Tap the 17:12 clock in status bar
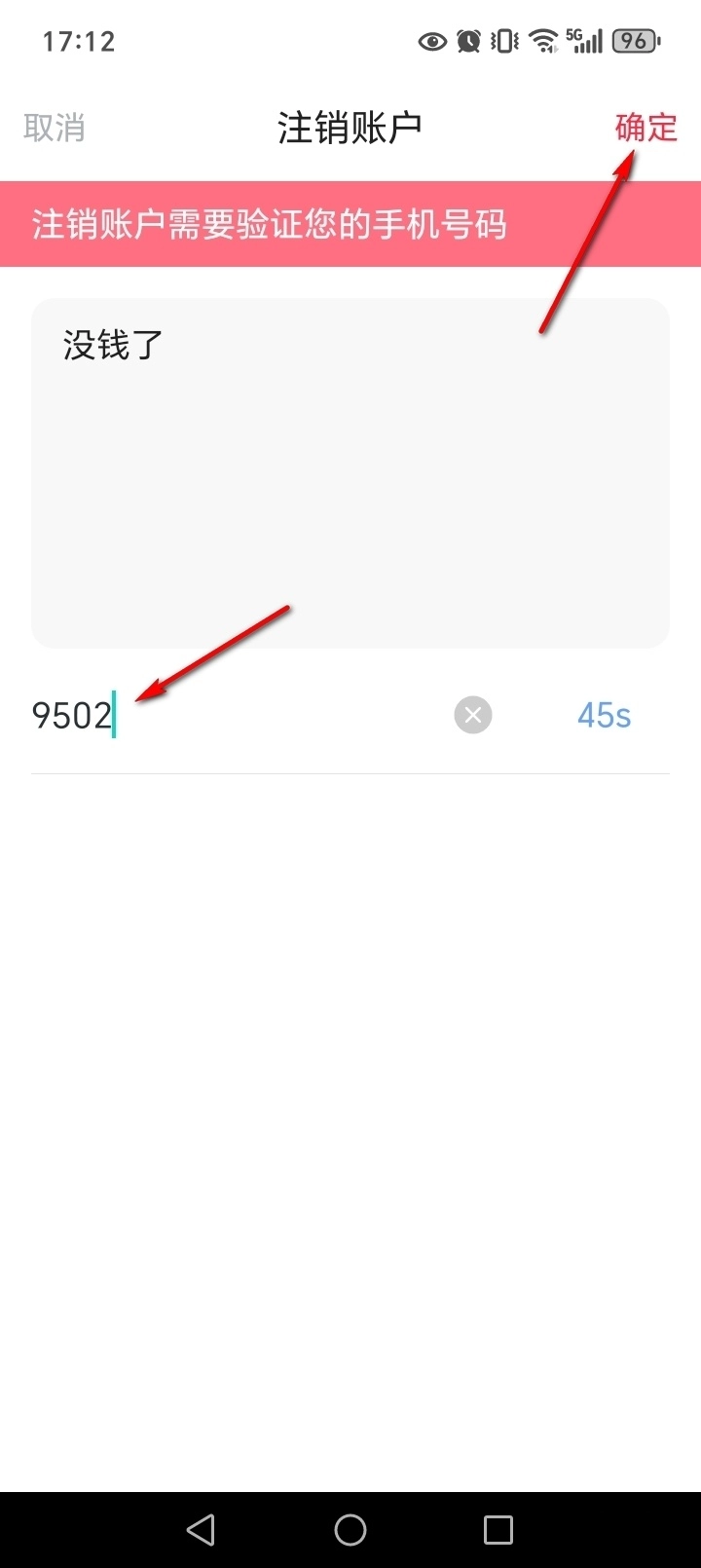This screenshot has height=1568, width=701. pyautogui.click(x=79, y=41)
